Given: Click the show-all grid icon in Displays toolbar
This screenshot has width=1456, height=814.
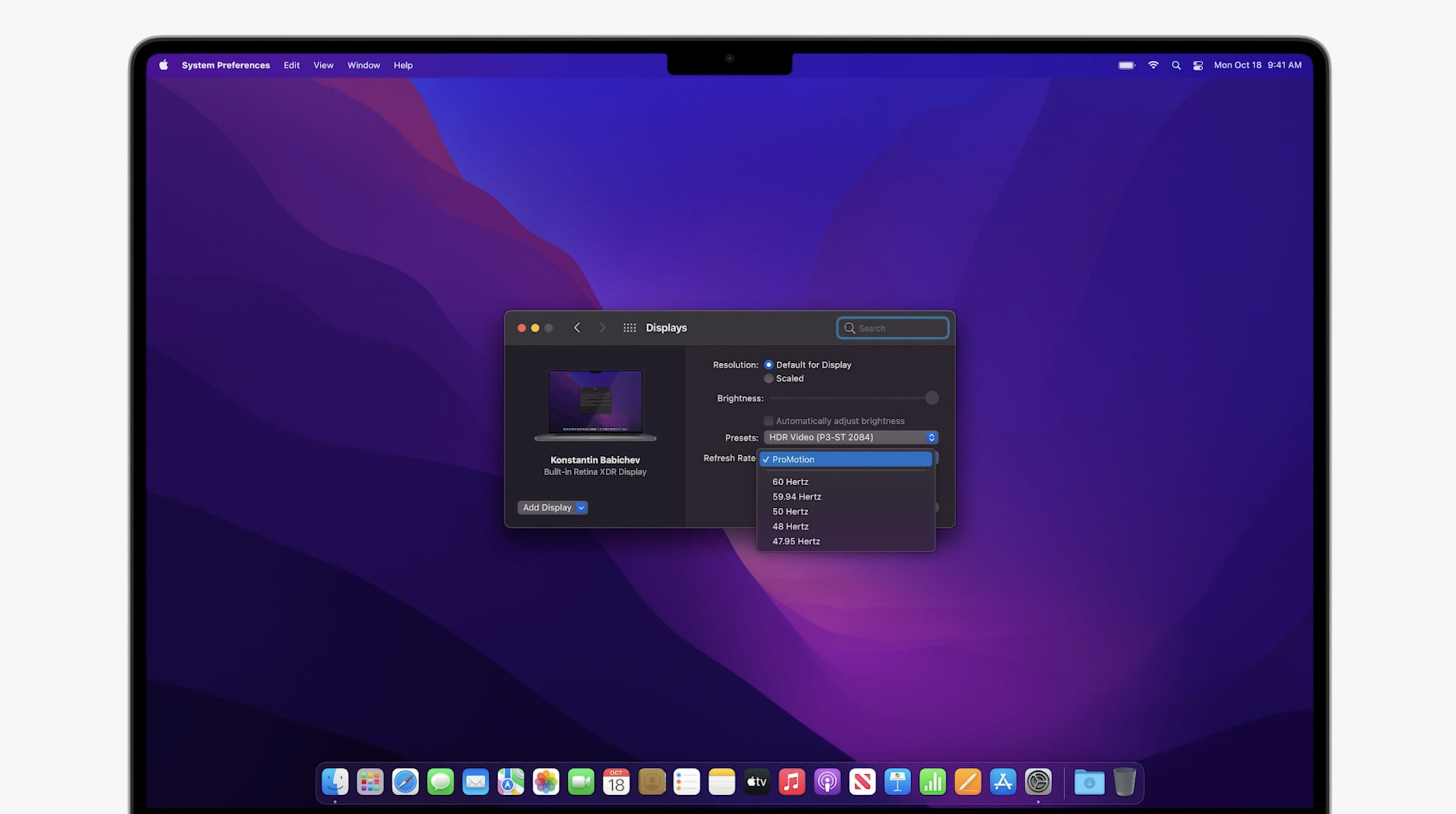Looking at the screenshot, I should 629,328.
